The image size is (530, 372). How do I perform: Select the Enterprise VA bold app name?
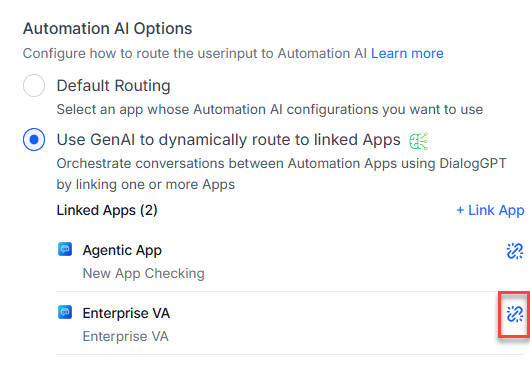(126, 313)
